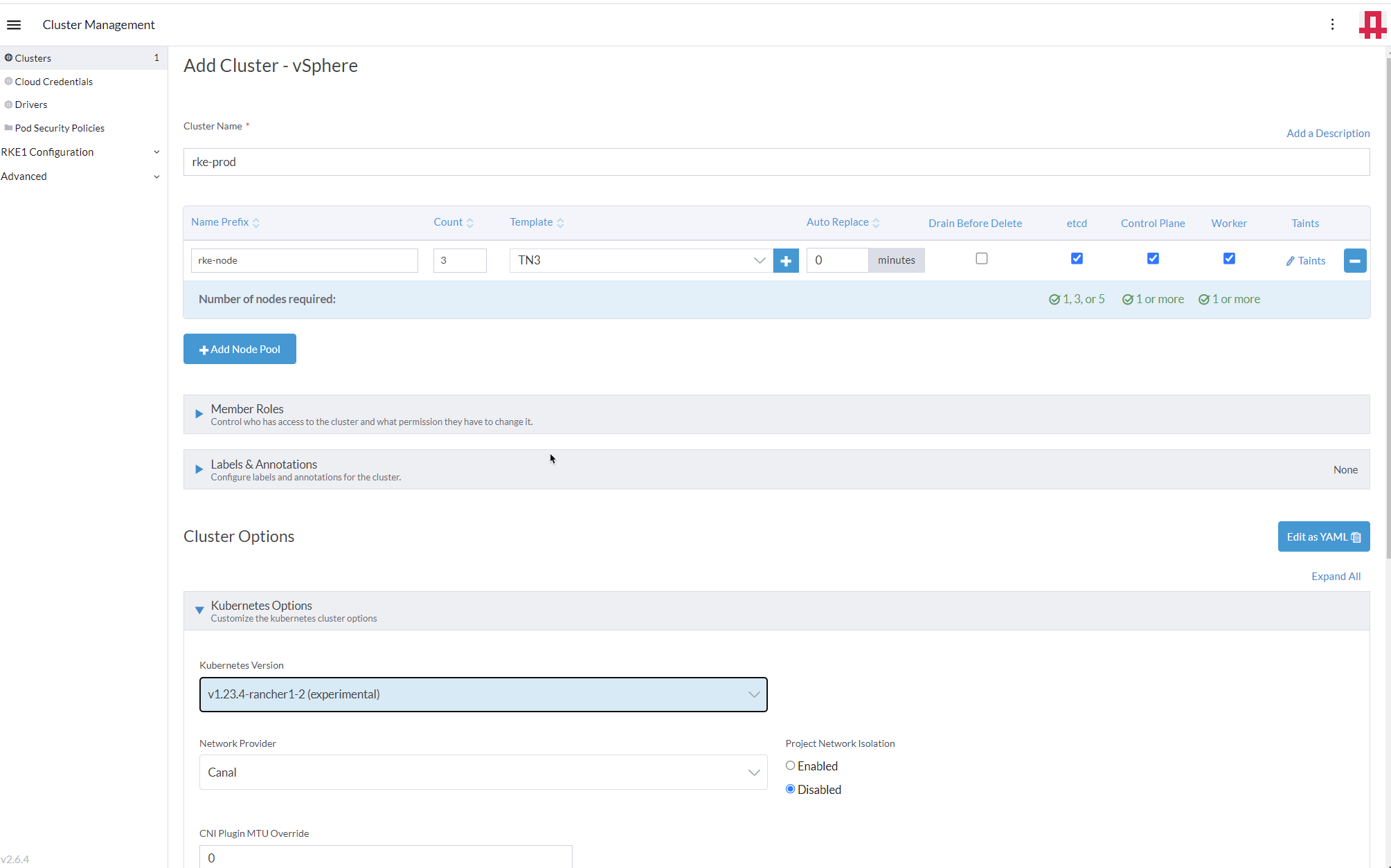Click the Name Prefix rke-node field
The width and height of the screenshot is (1391, 868).
pos(304,261)
